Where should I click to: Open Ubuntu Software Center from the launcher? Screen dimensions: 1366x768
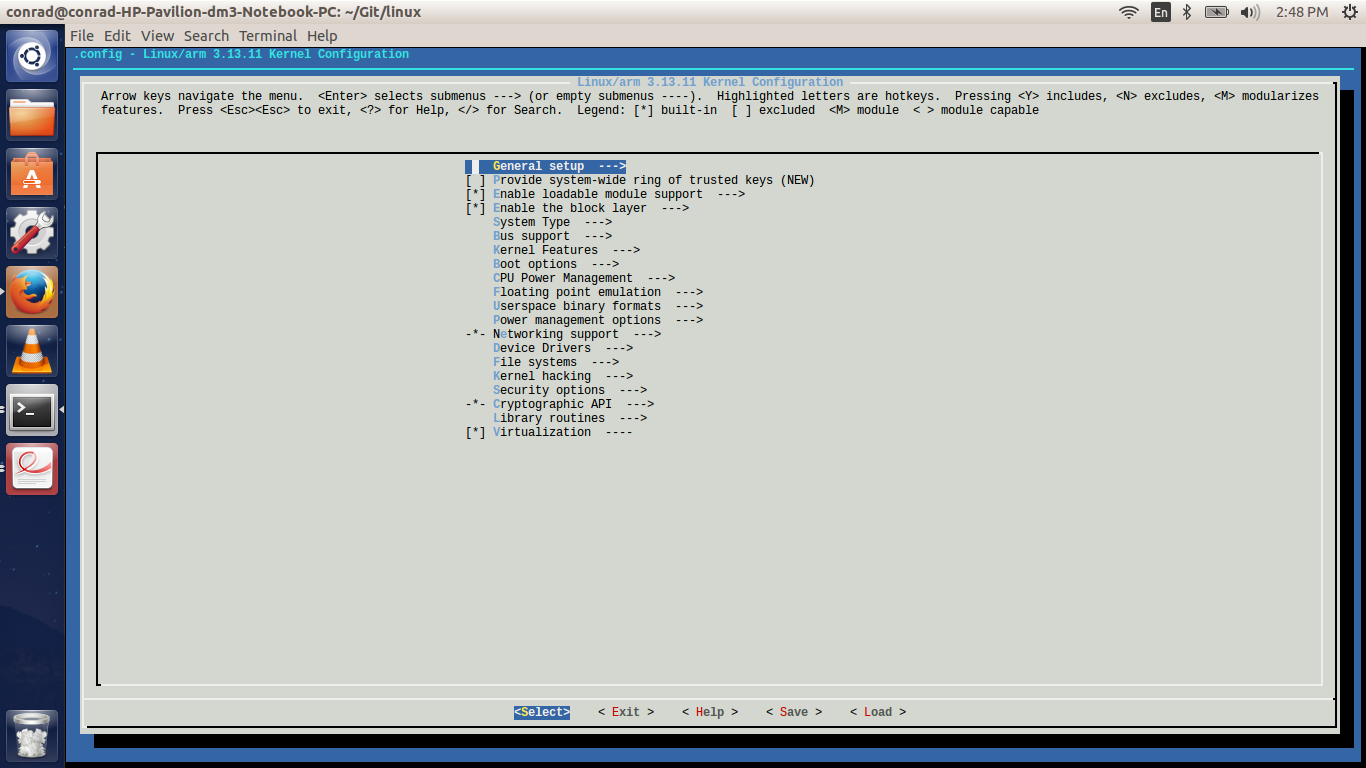[x=32, y=174]
